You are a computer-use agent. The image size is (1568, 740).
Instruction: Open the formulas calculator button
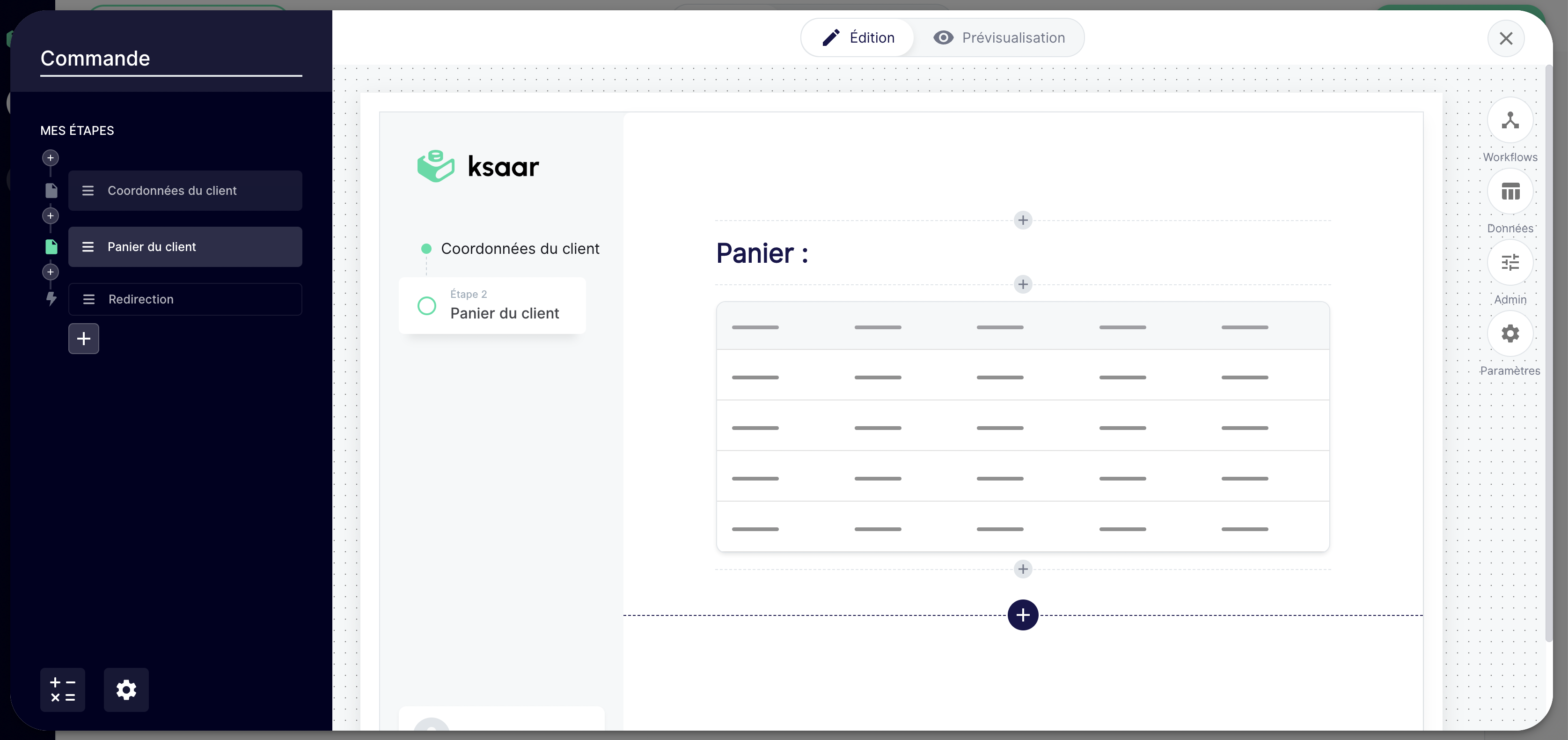tap(63, 689)
